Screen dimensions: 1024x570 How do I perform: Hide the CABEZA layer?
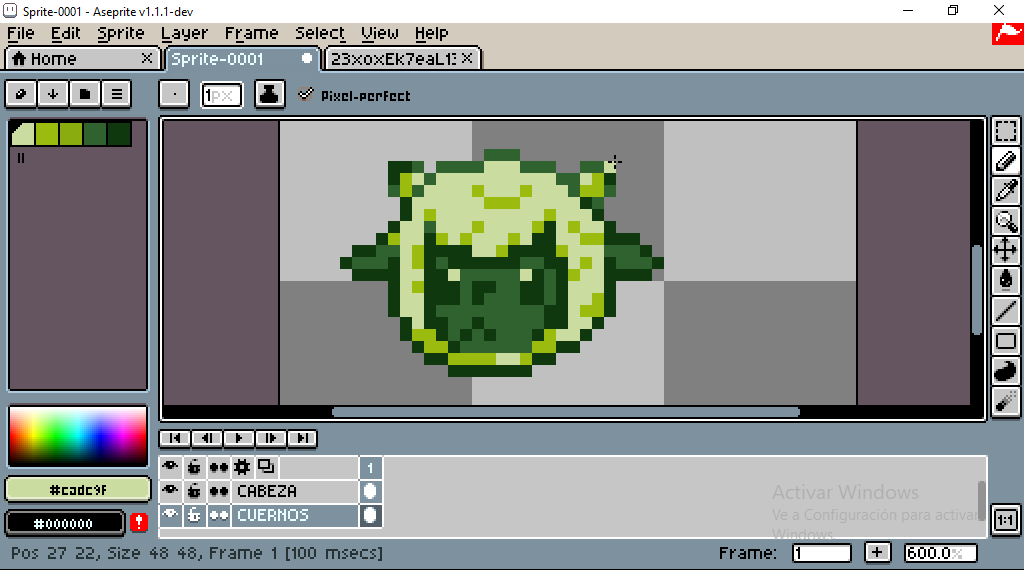tap(170, 491)
